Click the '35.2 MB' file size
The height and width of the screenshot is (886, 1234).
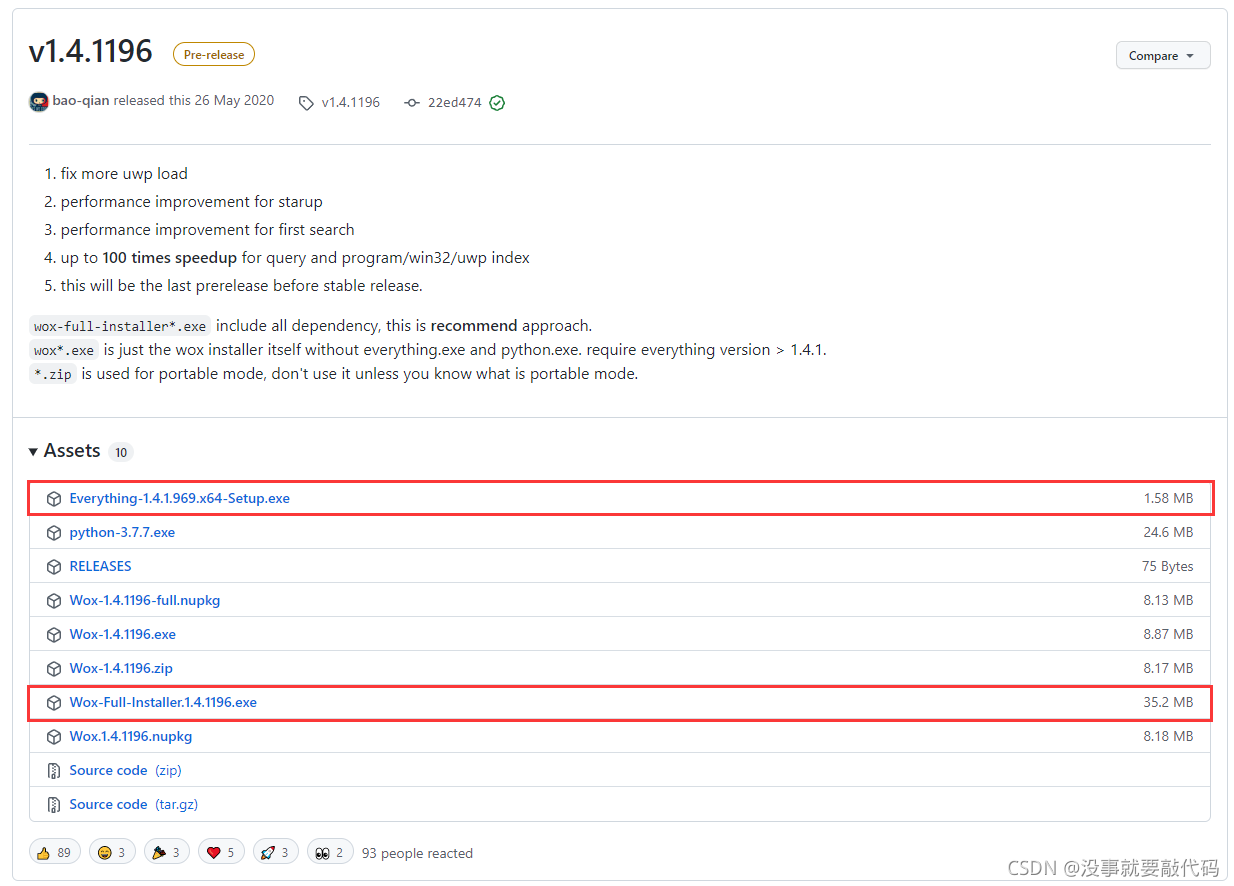pyautogui.click(x=1168, y=702)
